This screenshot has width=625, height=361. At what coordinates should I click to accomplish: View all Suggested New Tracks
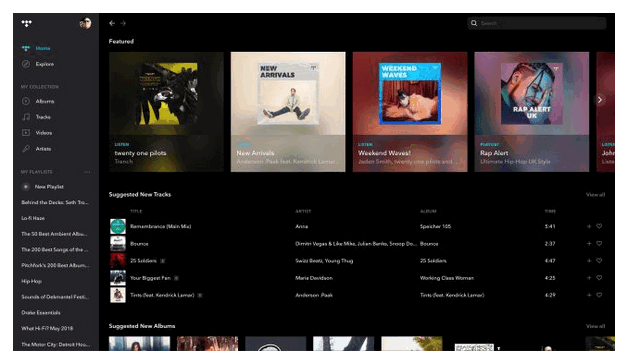click(596, 194)
